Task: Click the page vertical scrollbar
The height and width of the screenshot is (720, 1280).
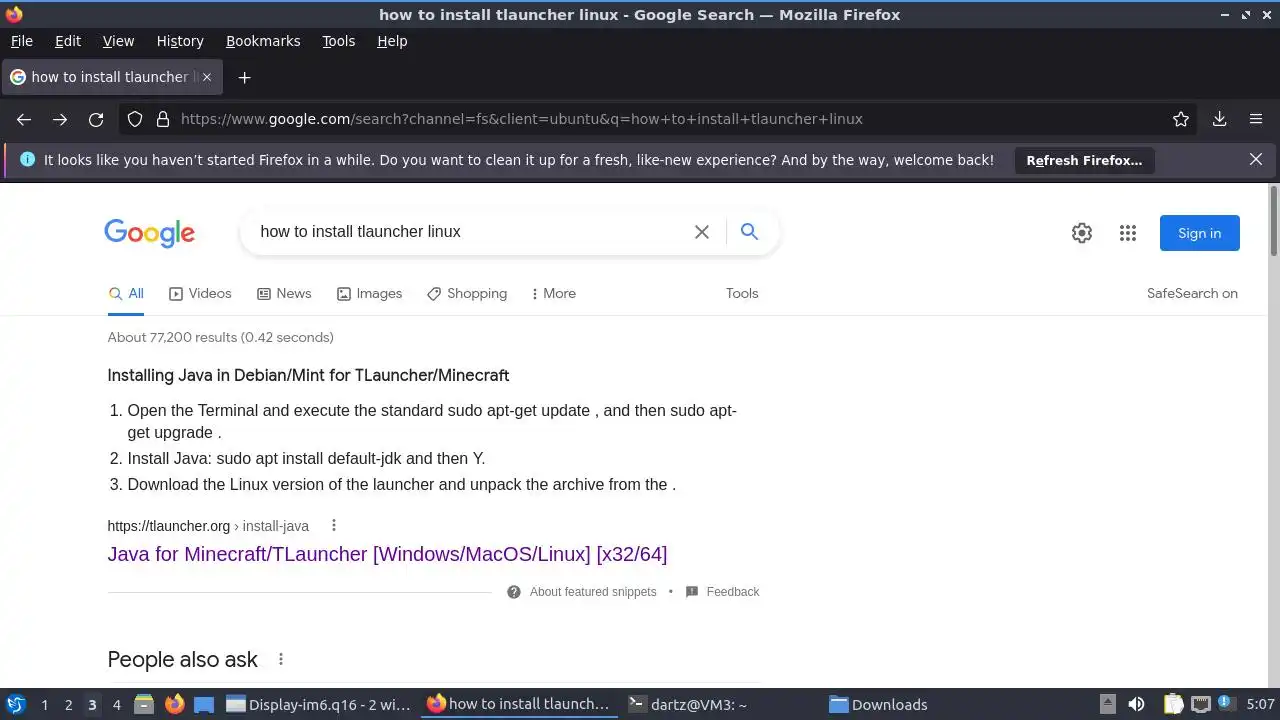Action: pos(1273,220)
